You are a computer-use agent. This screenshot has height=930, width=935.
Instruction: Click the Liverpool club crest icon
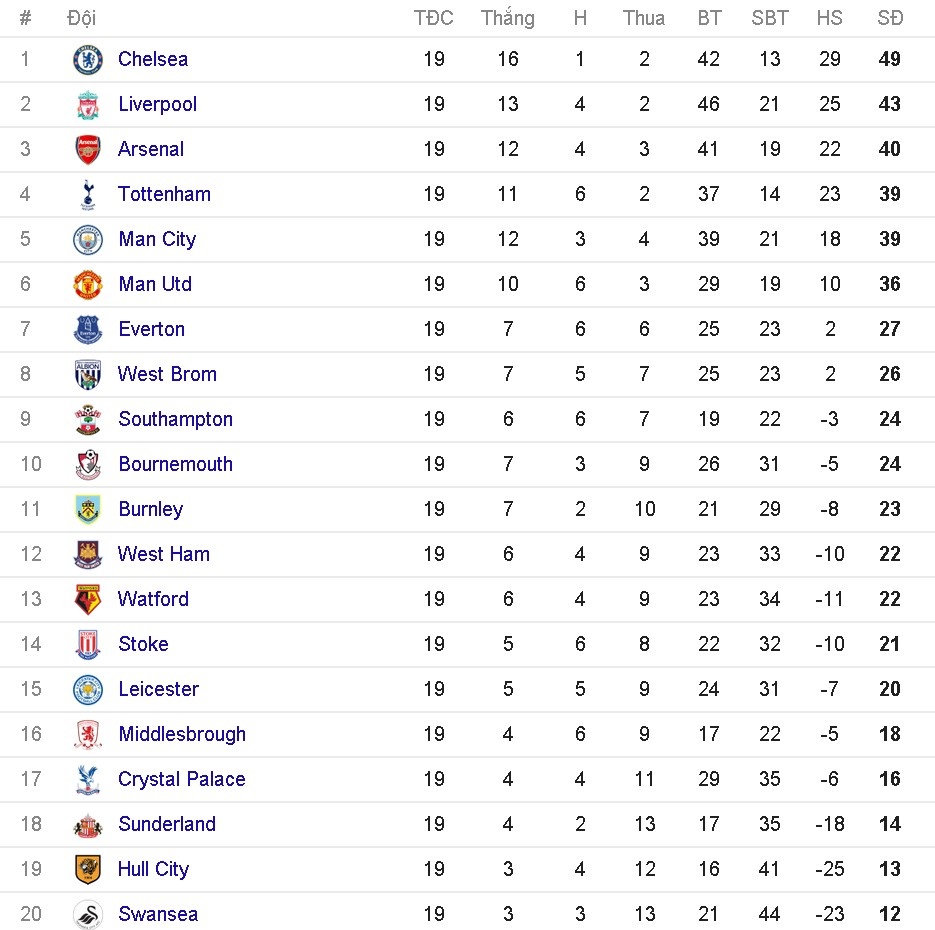point(88,105)
